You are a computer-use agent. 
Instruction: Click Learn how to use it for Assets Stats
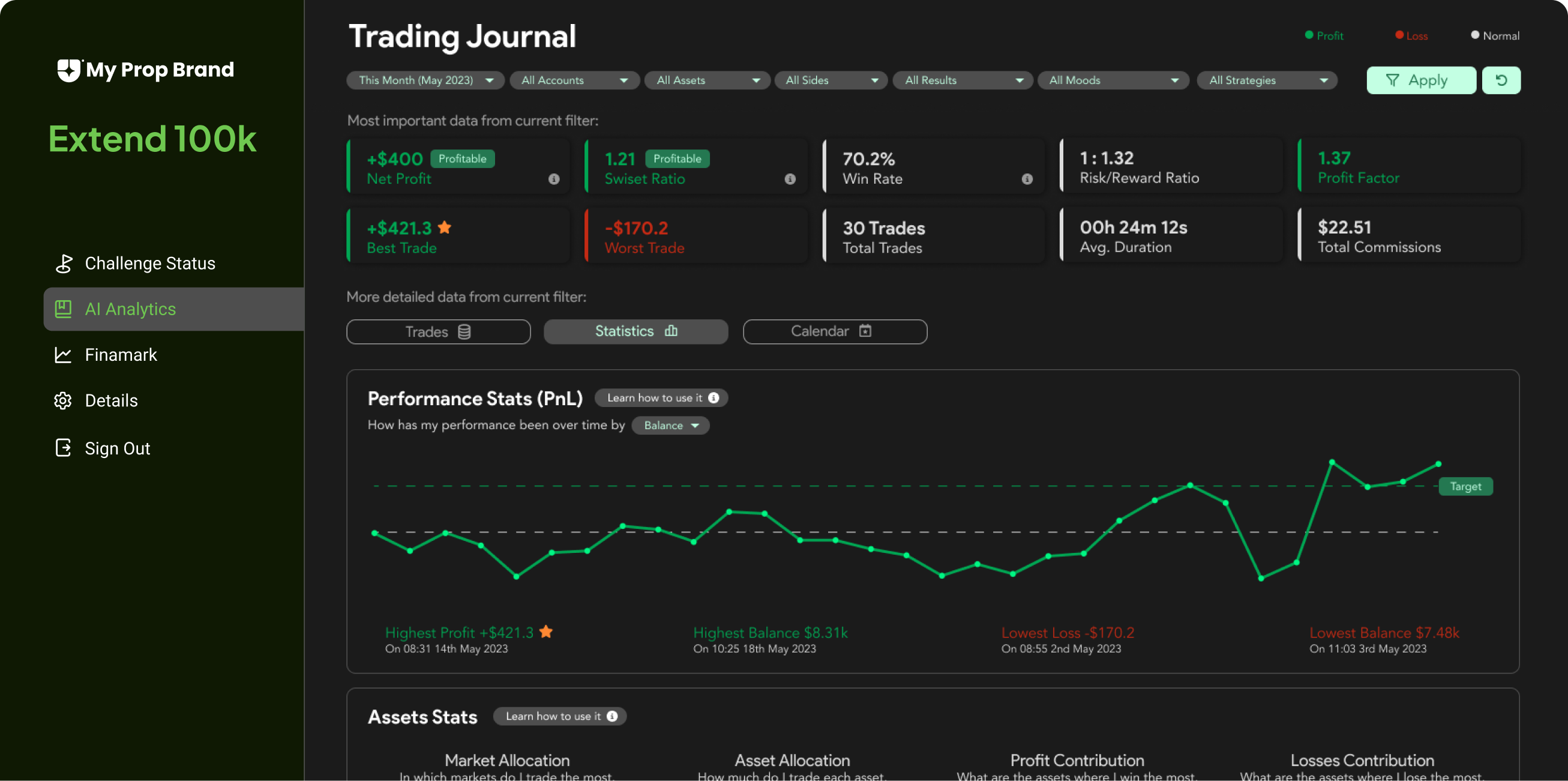[559, 716]
